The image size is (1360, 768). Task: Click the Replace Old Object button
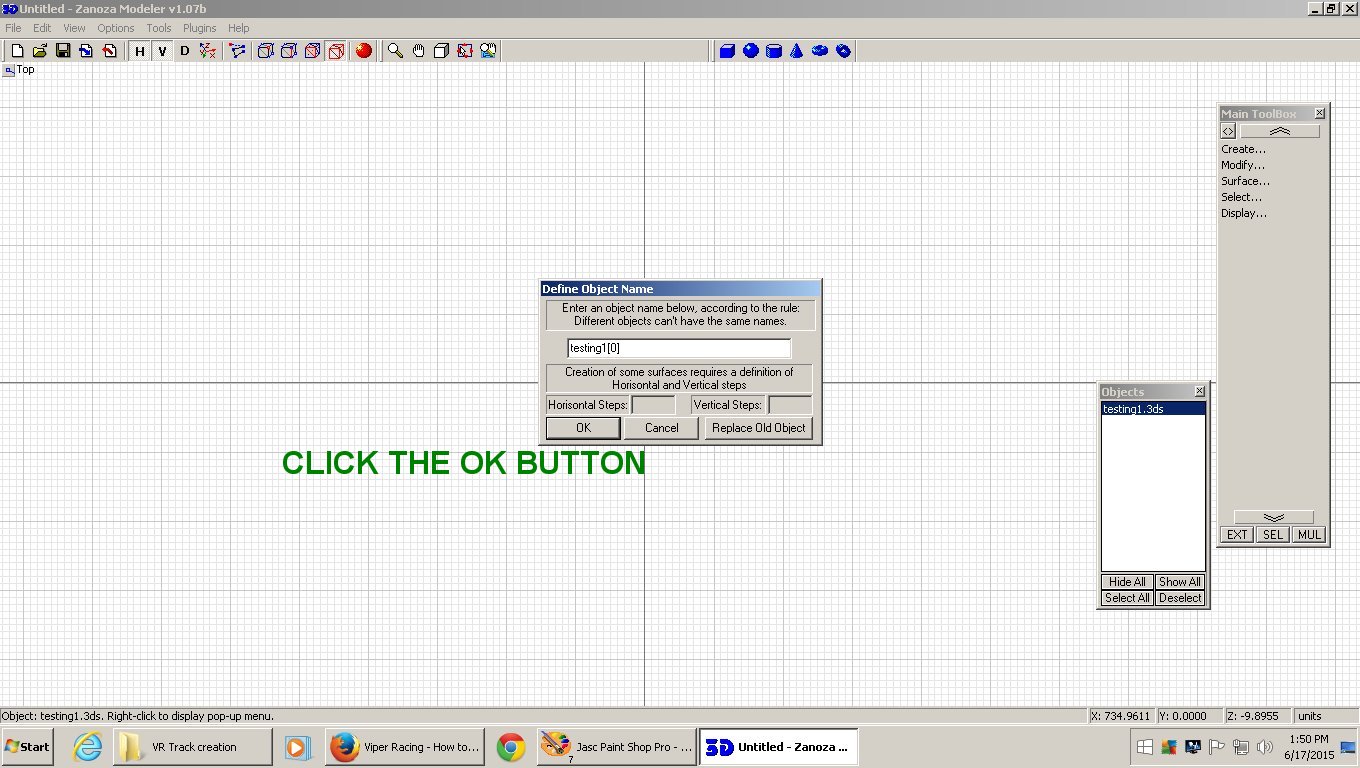pyautogui.click(x=758, y=428)
